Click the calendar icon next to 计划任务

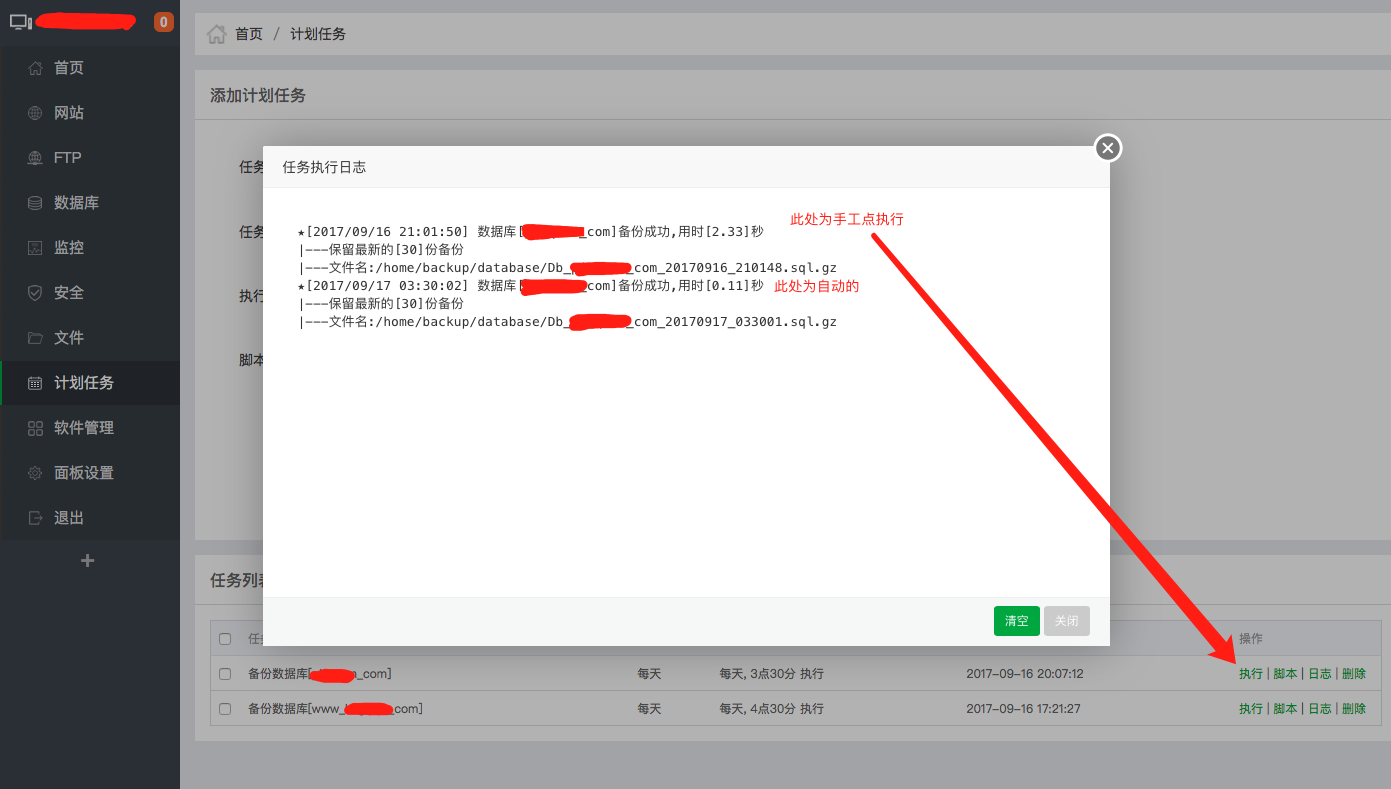(35, 383)
